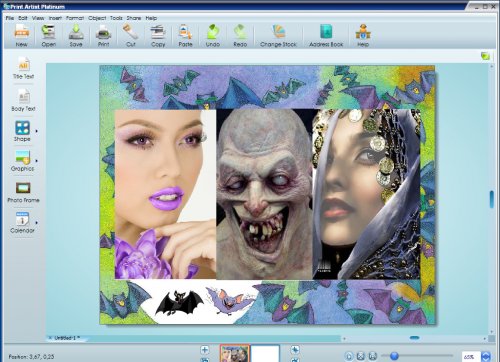Click the first page view icon beside the zoom slider
Viewport: 500px width, 362px height.
tap(349, 356)
